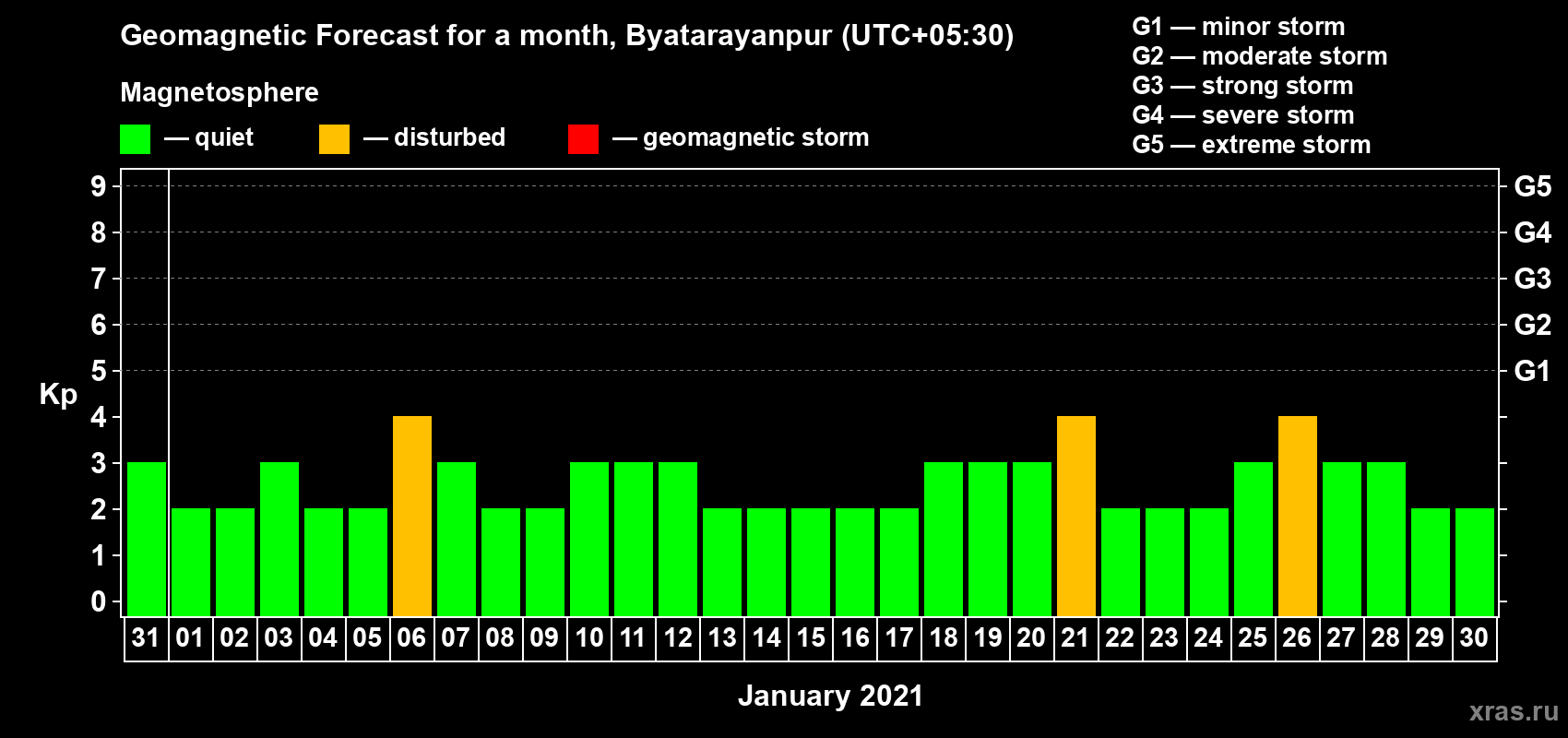Click the G1 right-axis label
Viewport: 1568px width, 738px height.
click(x=1532, y=371)
